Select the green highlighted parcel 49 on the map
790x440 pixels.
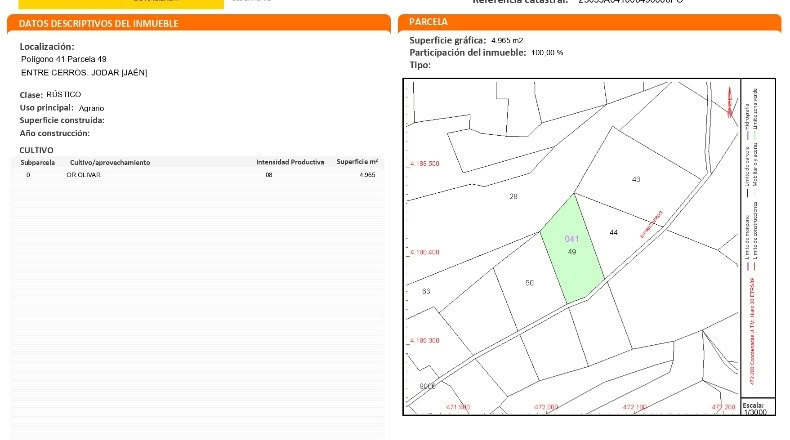(x=572, y=251)
